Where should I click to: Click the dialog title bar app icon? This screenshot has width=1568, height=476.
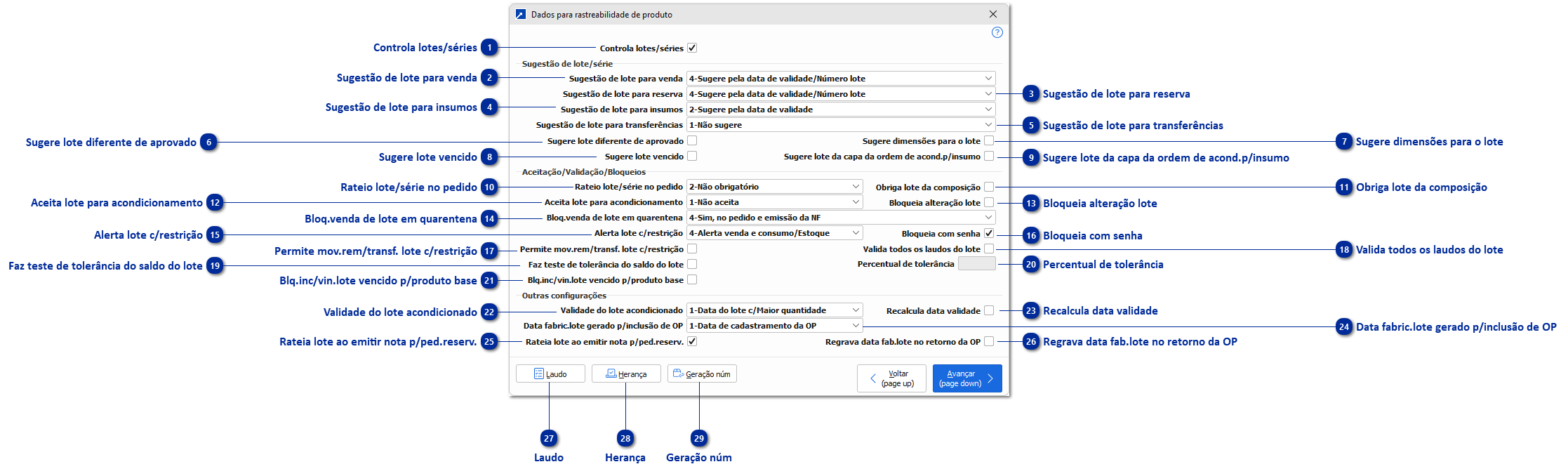520,14
